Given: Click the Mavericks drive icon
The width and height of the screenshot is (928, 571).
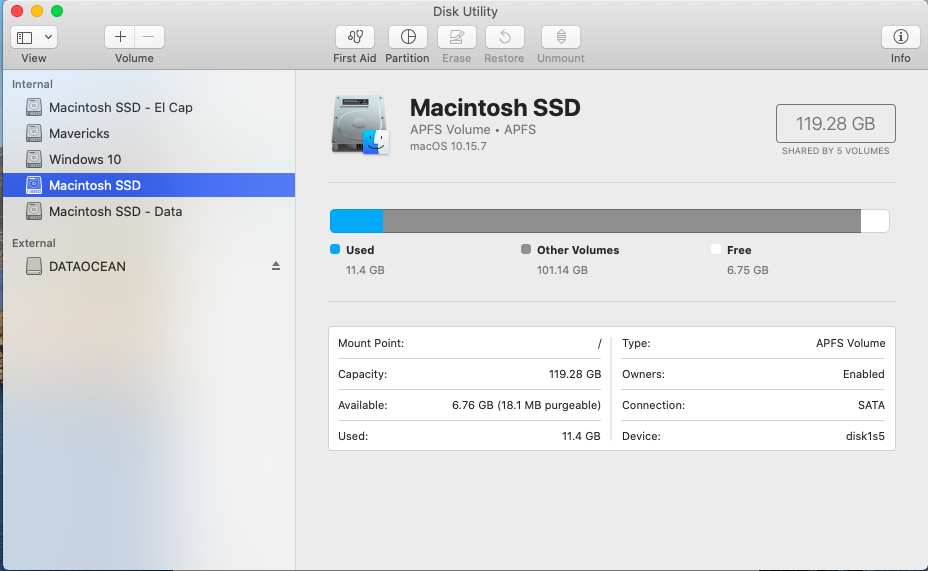Looking at the screenshot, I should pyautogui.click(x=34, y=133).
